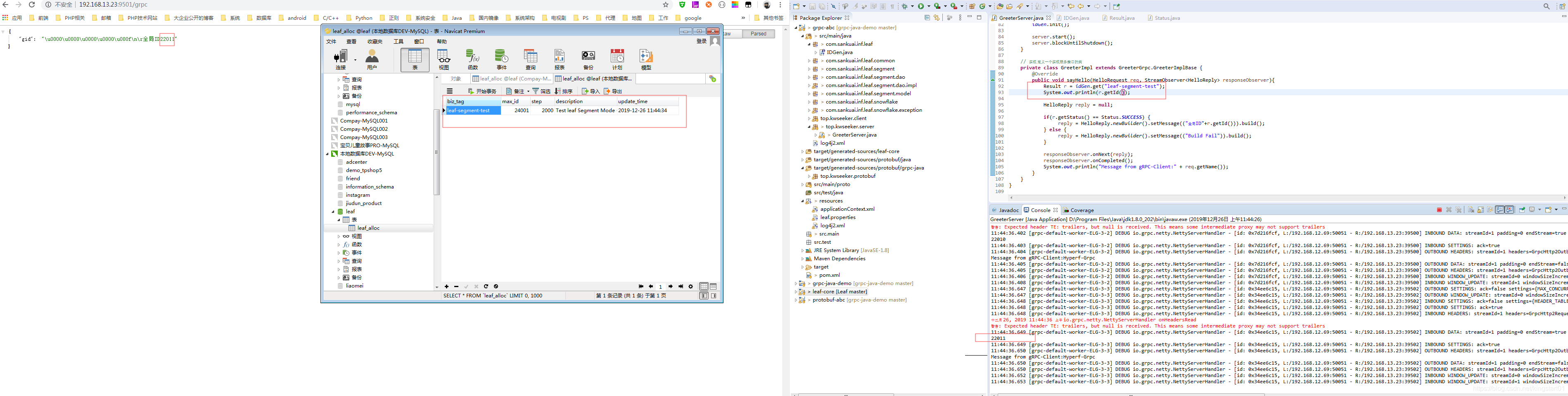Screen dimensions: 1568x396
Task: Toggle the Navicat right pane visibility button
Action: [714, 296]
